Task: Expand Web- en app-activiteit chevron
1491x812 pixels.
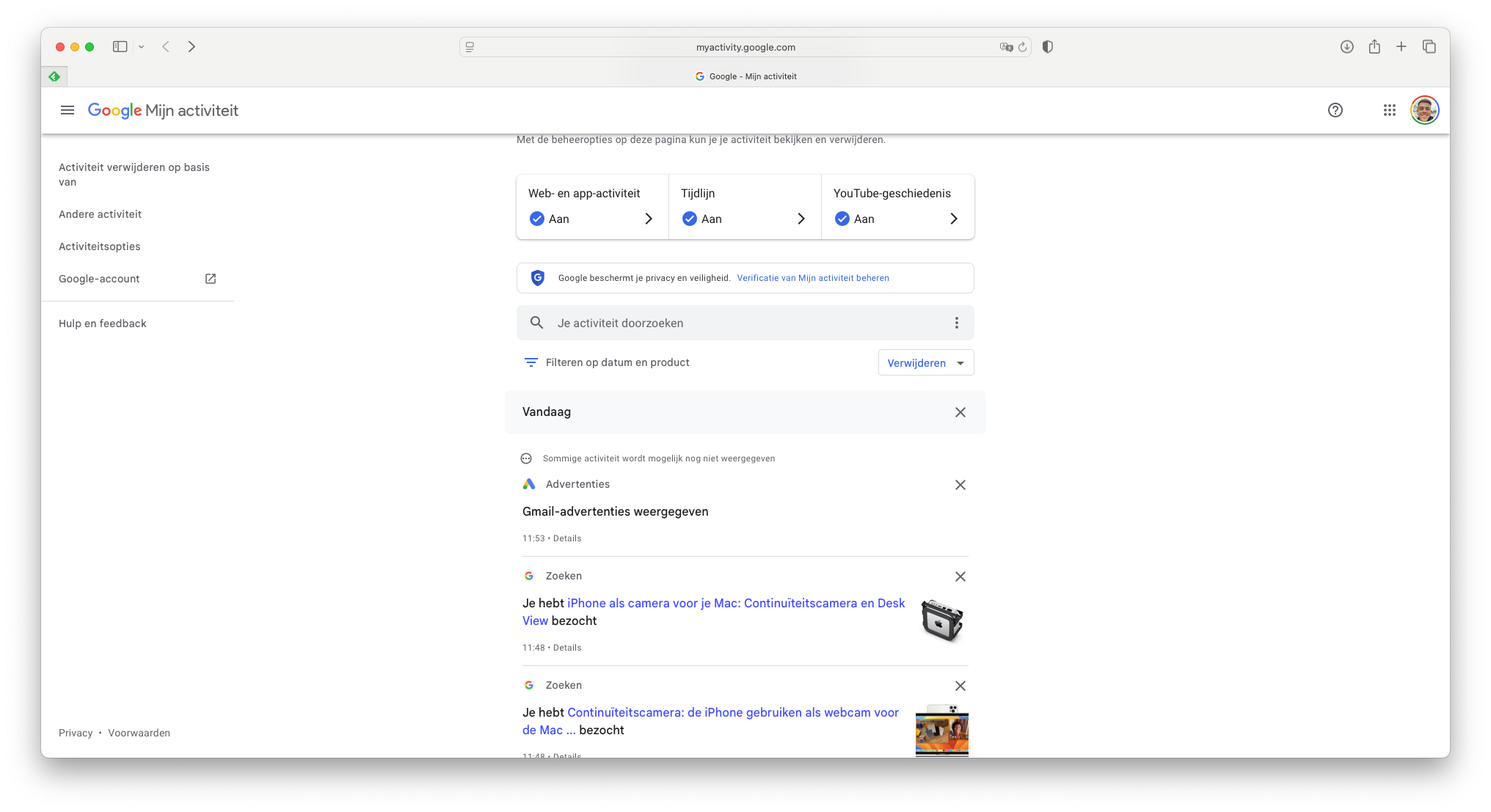Action: pyautogui.click(x=649, y=219)
